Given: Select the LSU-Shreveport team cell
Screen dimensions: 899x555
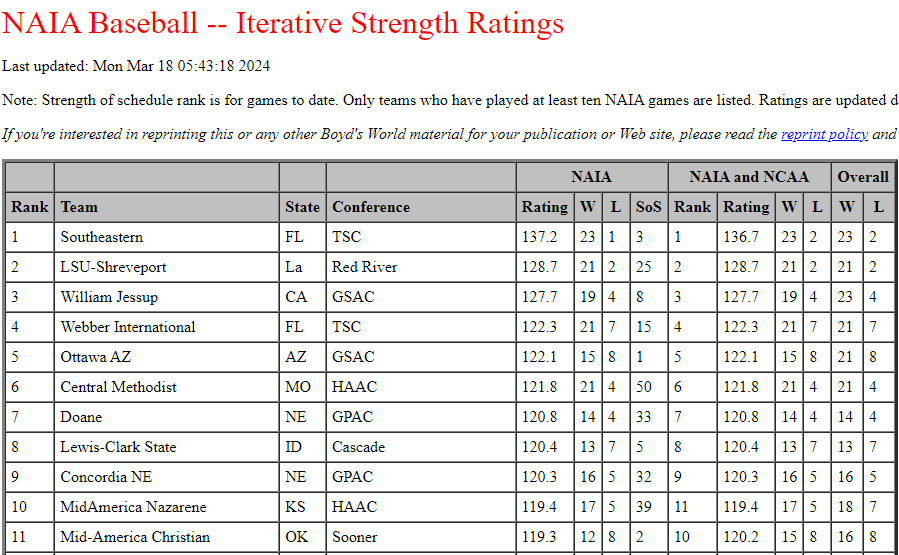Looking at the screenshot, I should [x=113, y=267].
